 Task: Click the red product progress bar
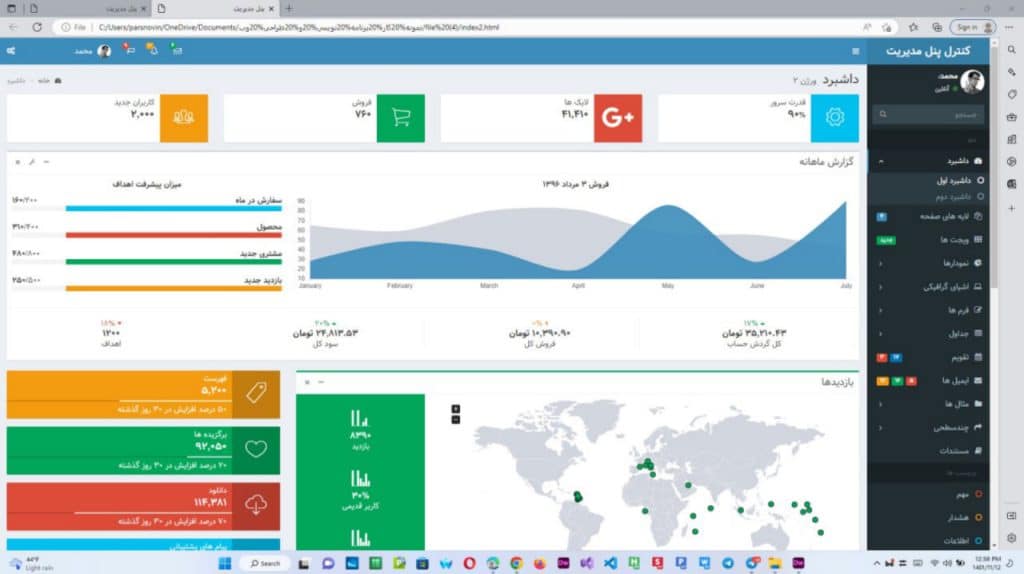pyautogui.click(x=174, y=235)
